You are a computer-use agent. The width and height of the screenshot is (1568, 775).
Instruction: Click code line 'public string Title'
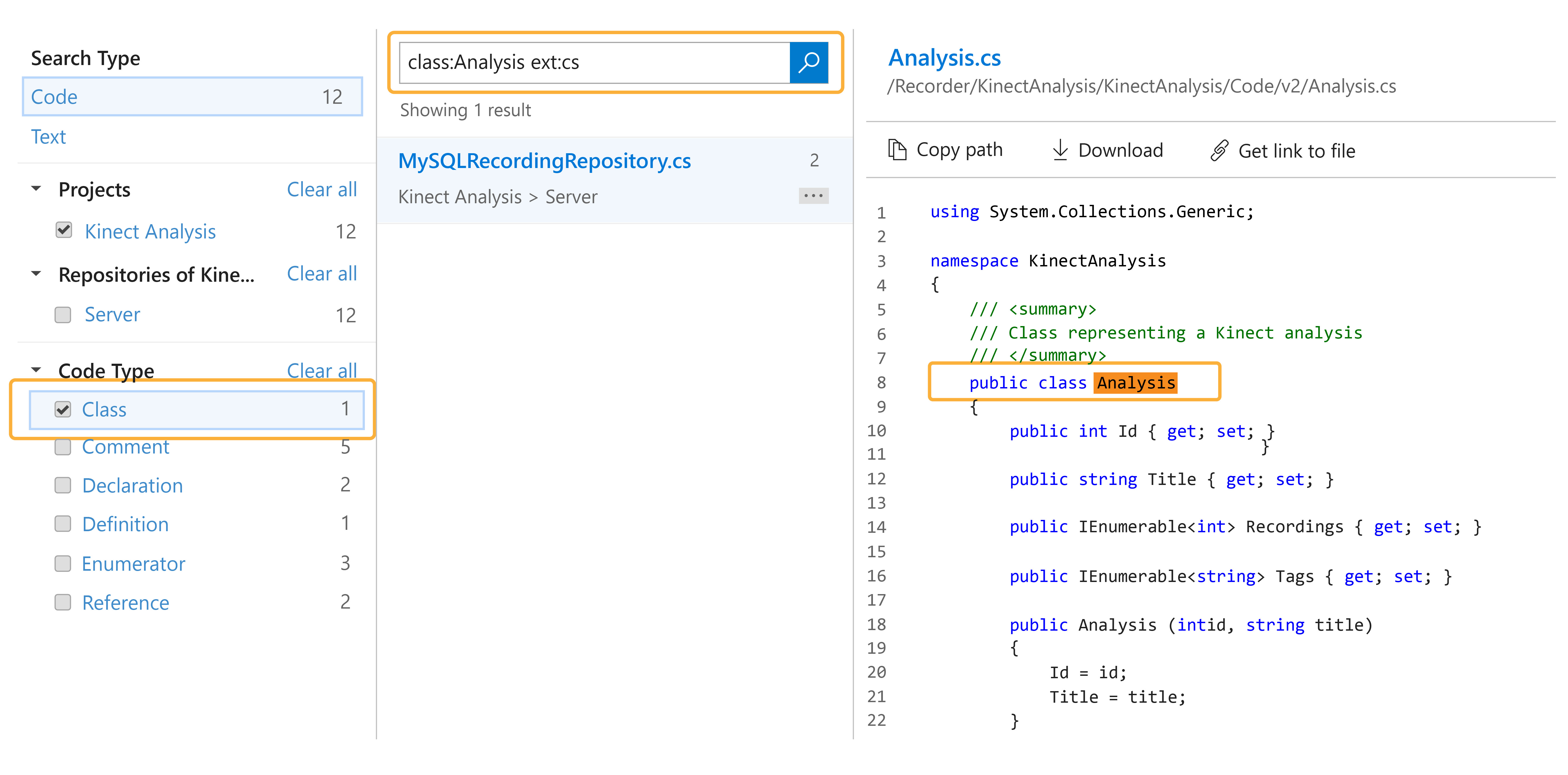(x=1171, y=480)
